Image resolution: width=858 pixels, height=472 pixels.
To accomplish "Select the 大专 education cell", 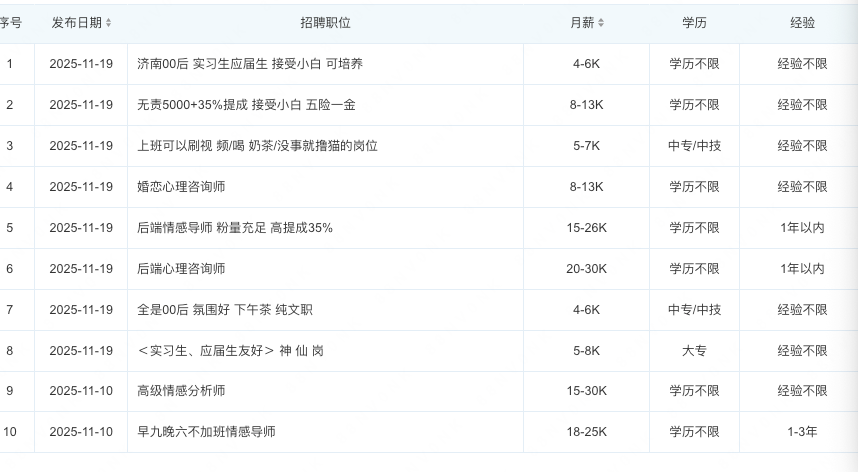I will click(694, 351).
